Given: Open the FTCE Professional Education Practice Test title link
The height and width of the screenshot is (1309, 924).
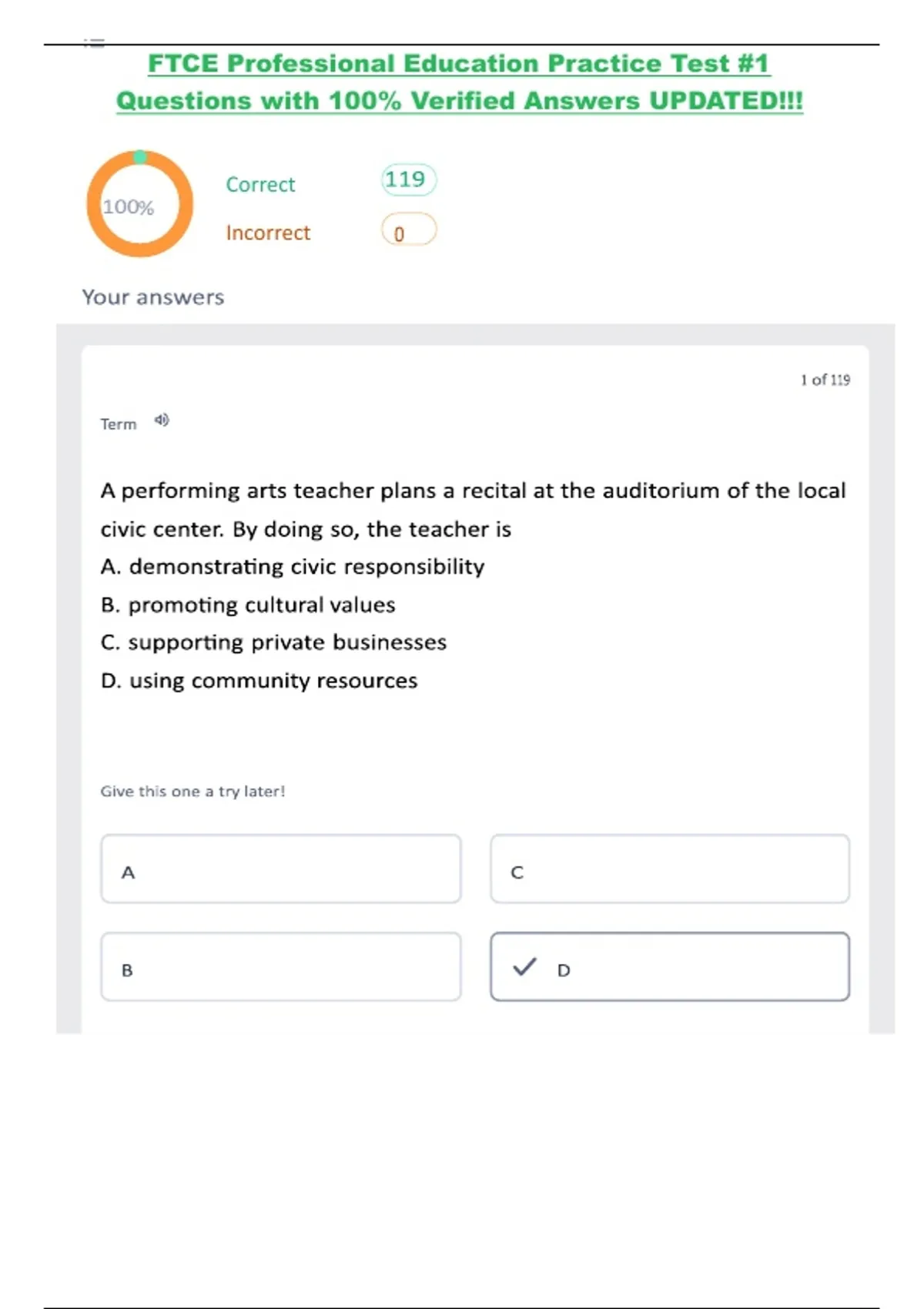Looking at the screenshot, I should pos(459,64).
